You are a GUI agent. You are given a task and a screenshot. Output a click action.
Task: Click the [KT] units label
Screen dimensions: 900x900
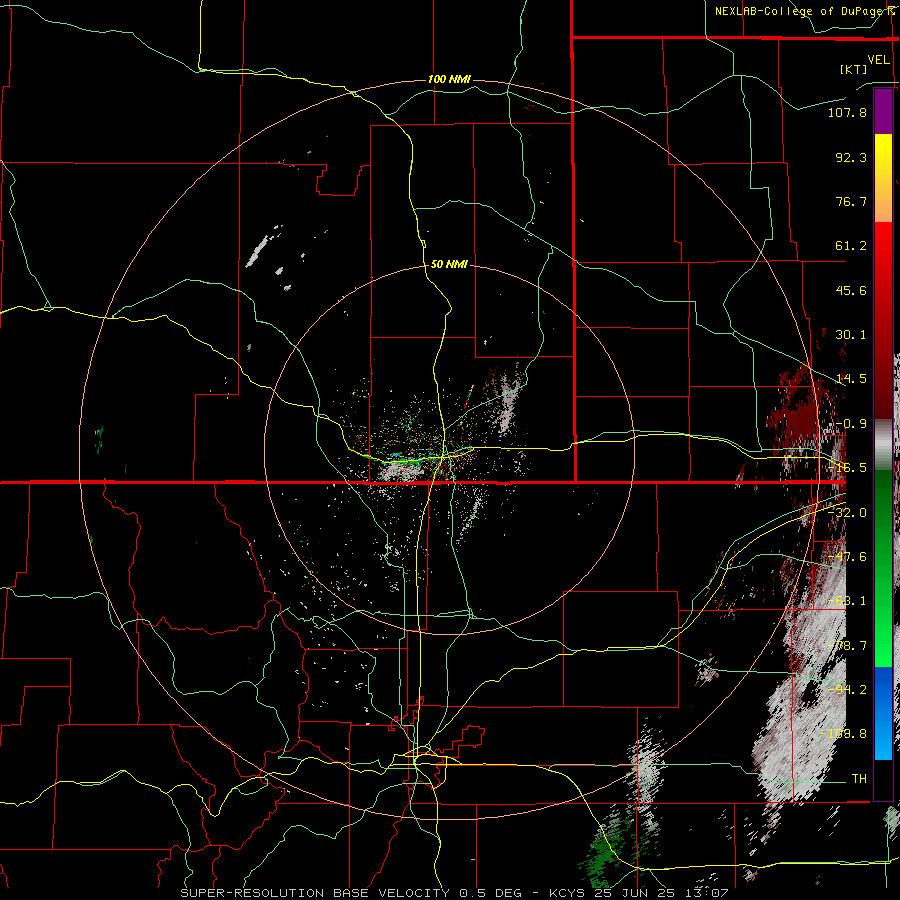[x=853, y=69]
